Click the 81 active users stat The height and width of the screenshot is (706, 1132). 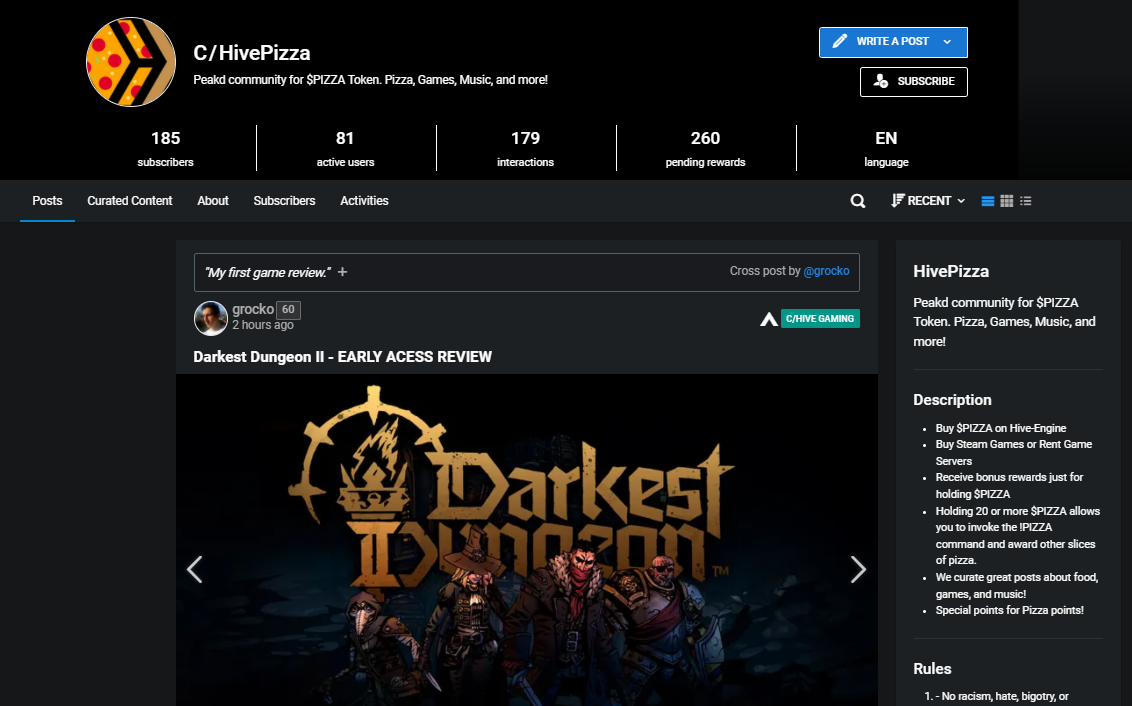[345, 148]
